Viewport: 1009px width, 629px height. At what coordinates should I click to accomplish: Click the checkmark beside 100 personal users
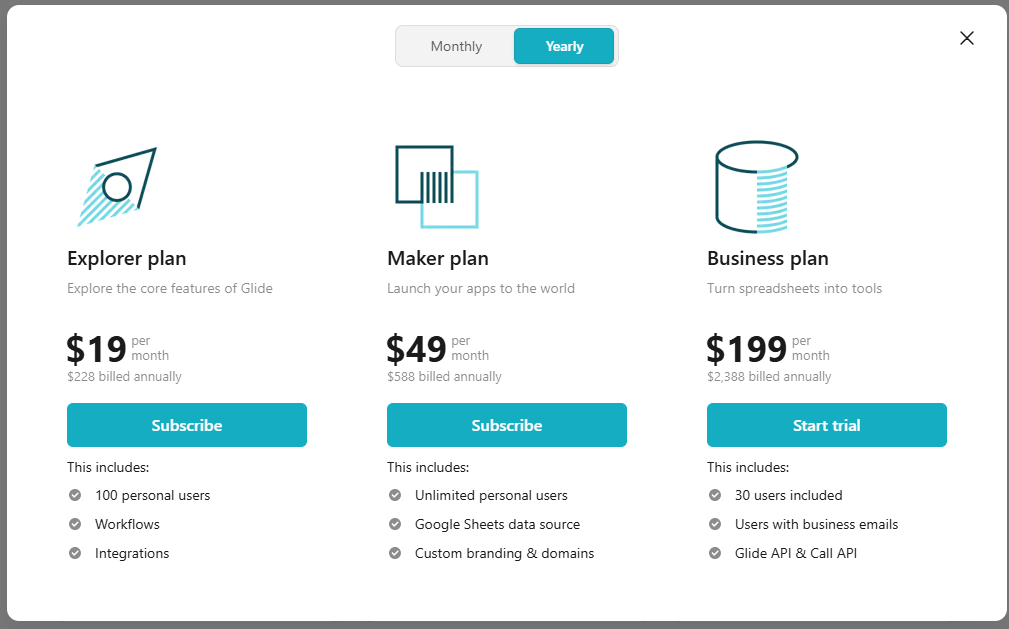pyautogui.click(x=73, y=495)
